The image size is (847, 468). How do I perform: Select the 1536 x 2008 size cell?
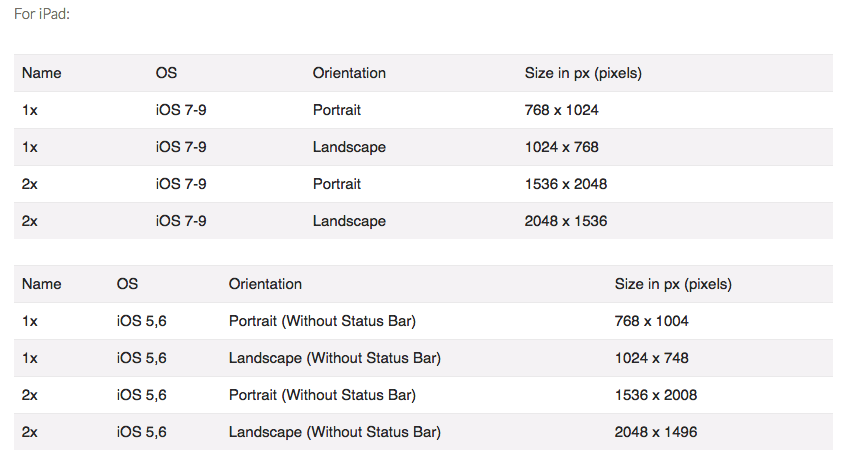pyautogui.click(x=655, y=395)
